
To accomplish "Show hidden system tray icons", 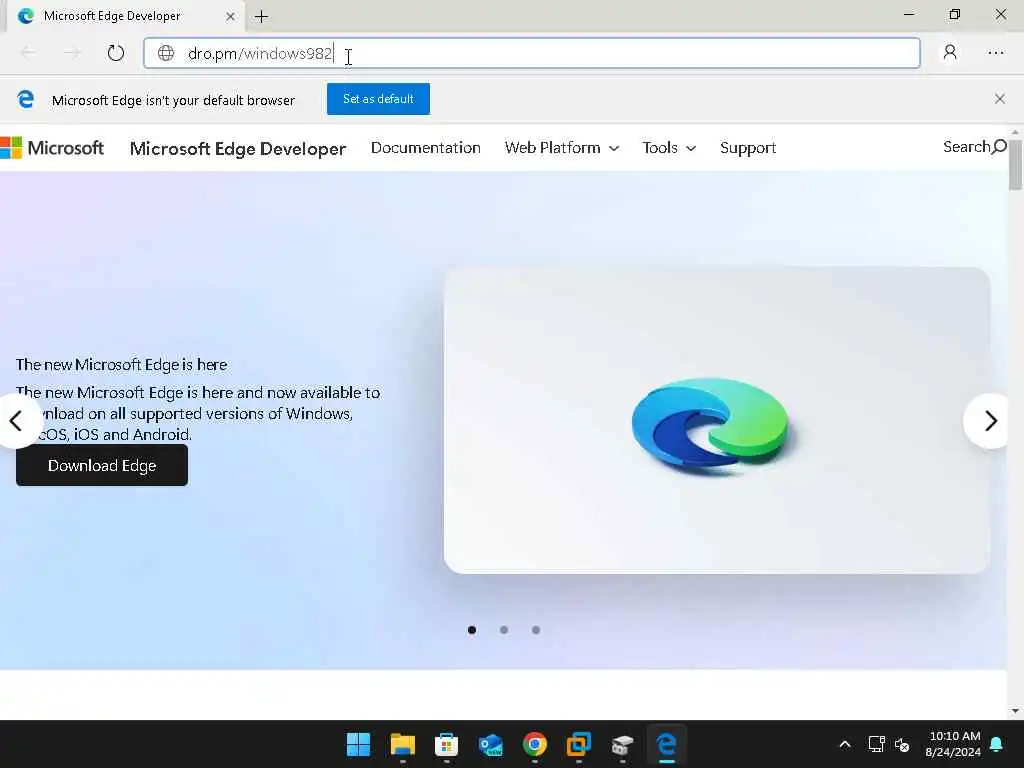I will pos(844,744).
